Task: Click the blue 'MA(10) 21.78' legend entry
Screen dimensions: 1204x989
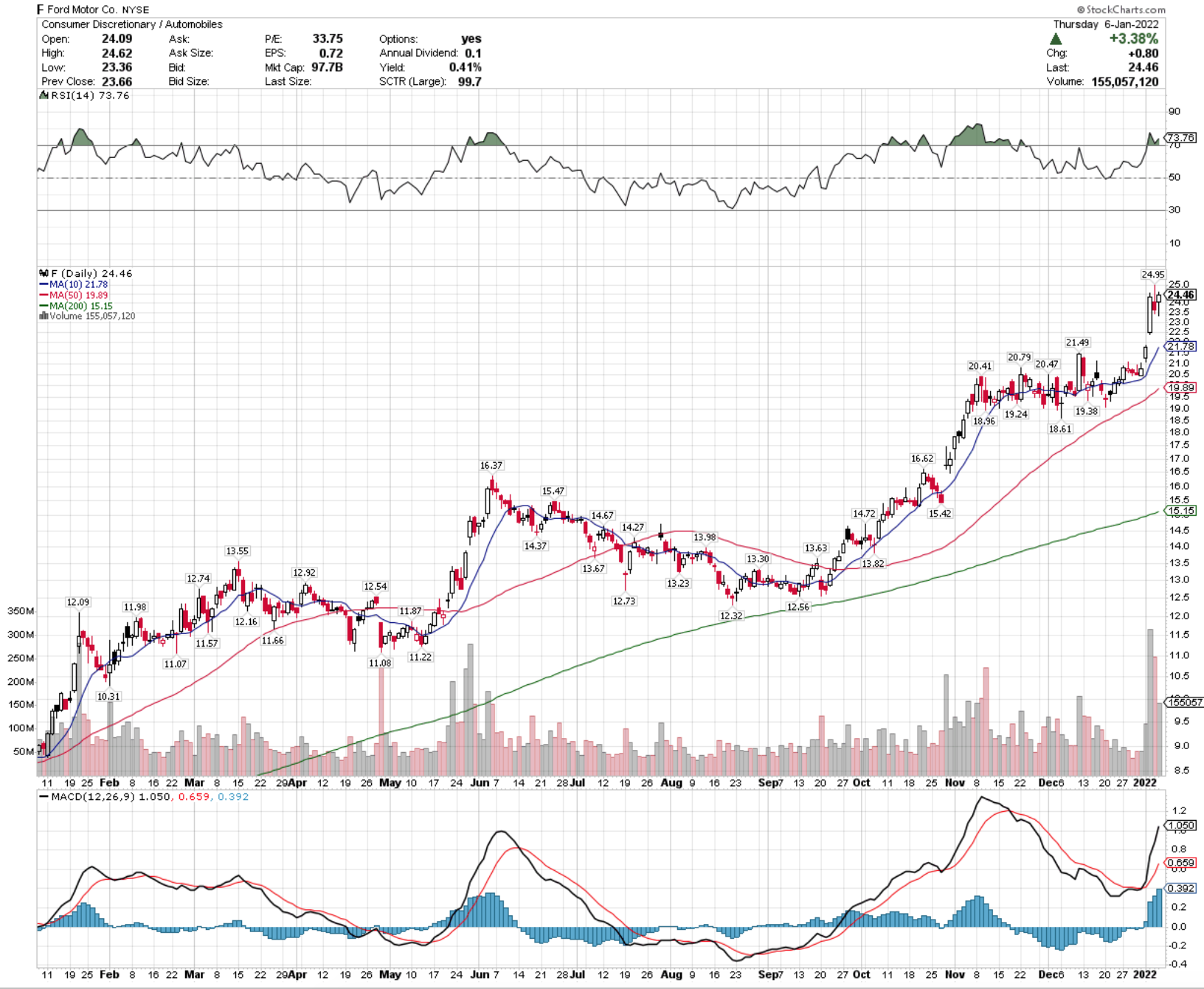Action: pyautogui.click(x=74, y=284)
